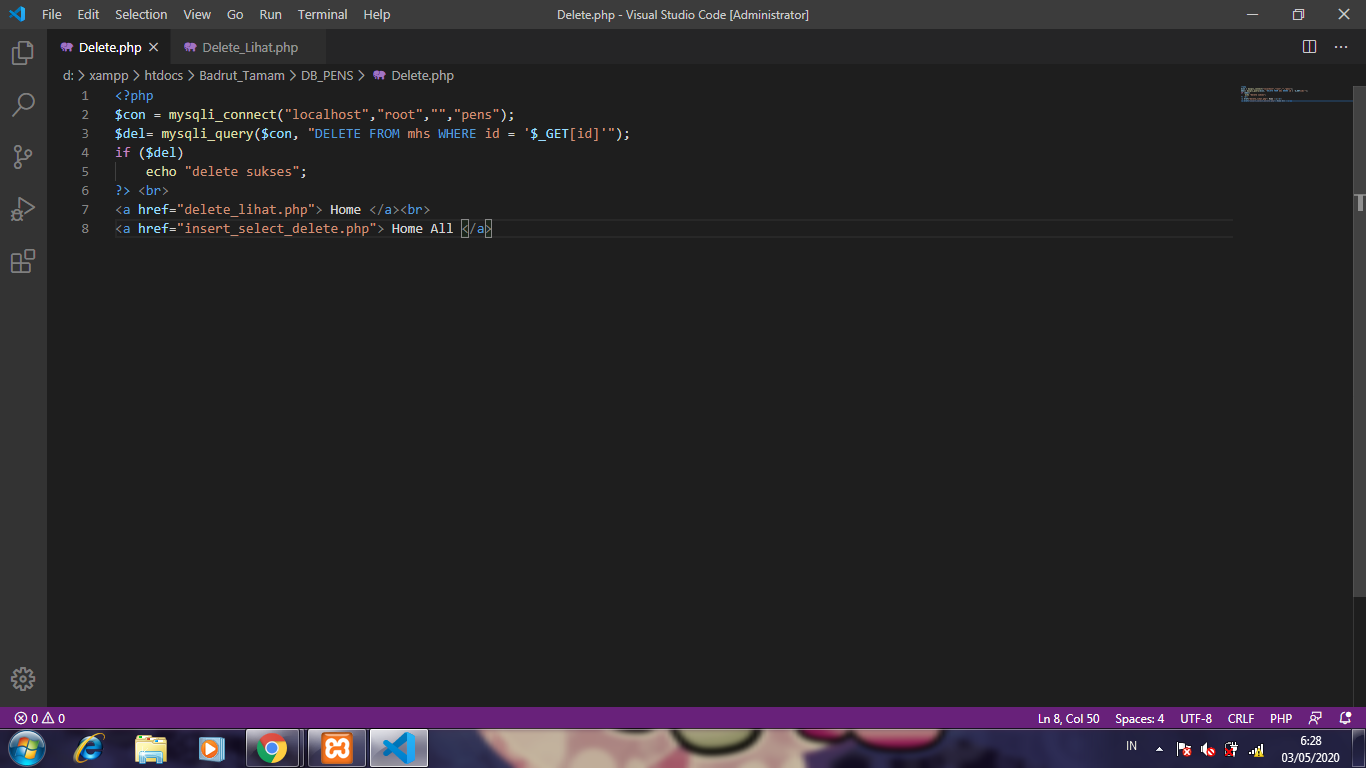Open the Extensions view icon

click(x=23, y=262)
